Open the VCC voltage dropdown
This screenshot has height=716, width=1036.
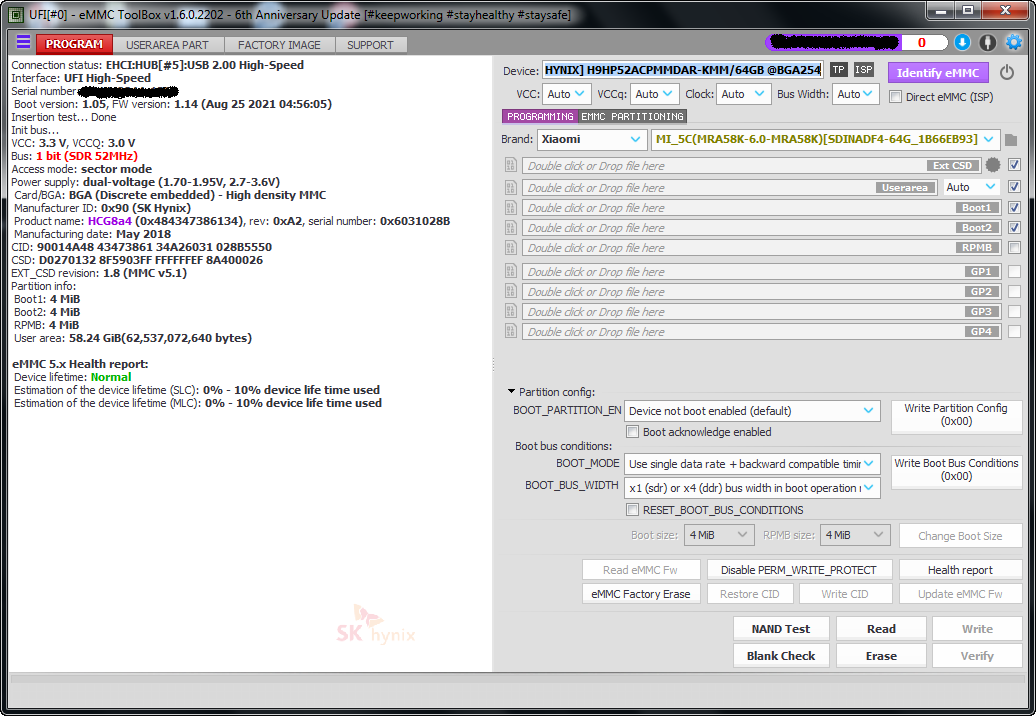[566, 94]
